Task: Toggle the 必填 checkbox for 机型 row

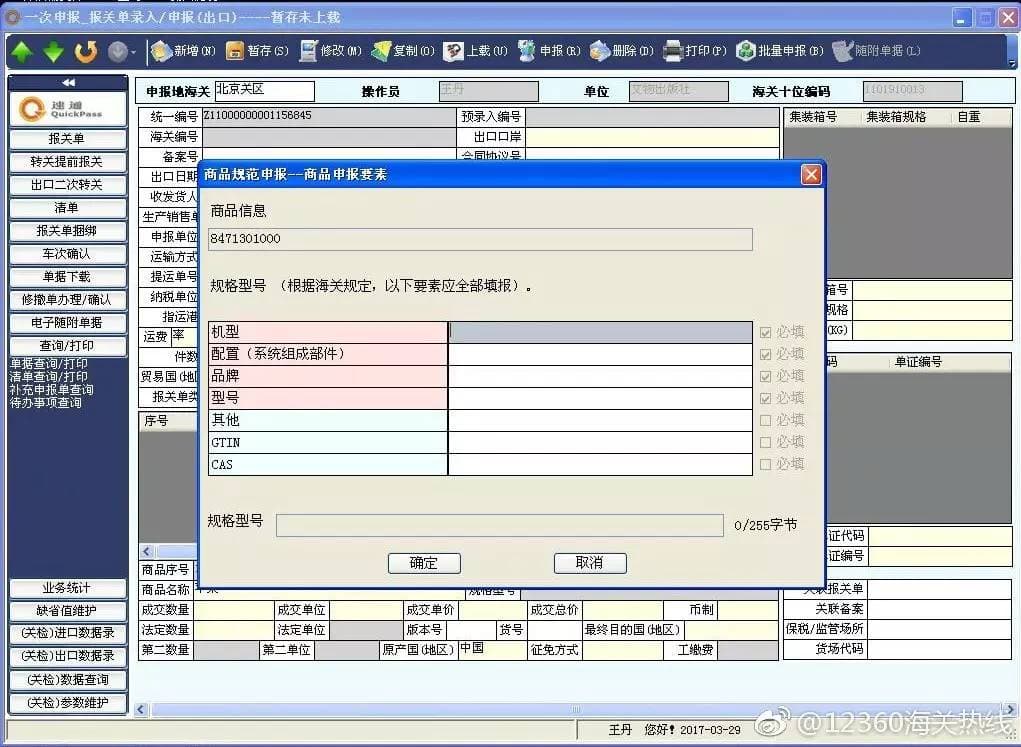Action: click(x=766, y=332)
